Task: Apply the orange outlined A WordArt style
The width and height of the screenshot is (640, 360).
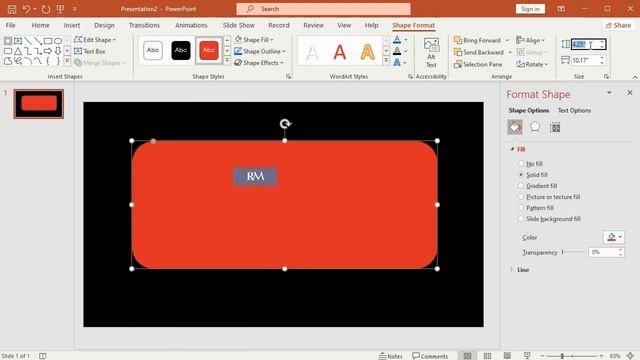Action: [367, 52]
